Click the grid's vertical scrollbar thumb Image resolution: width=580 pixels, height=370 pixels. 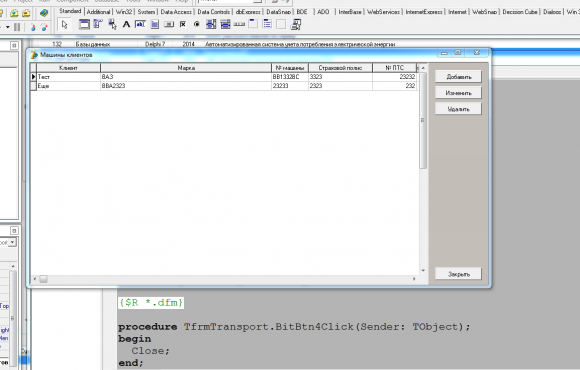click(x=423, y=120)
